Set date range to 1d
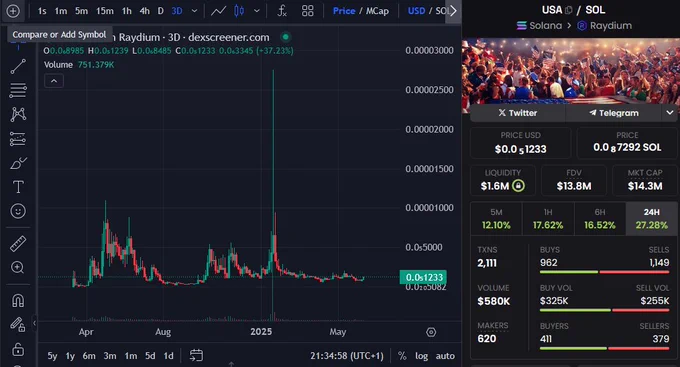The image size is (680, 367). point(168,356)
